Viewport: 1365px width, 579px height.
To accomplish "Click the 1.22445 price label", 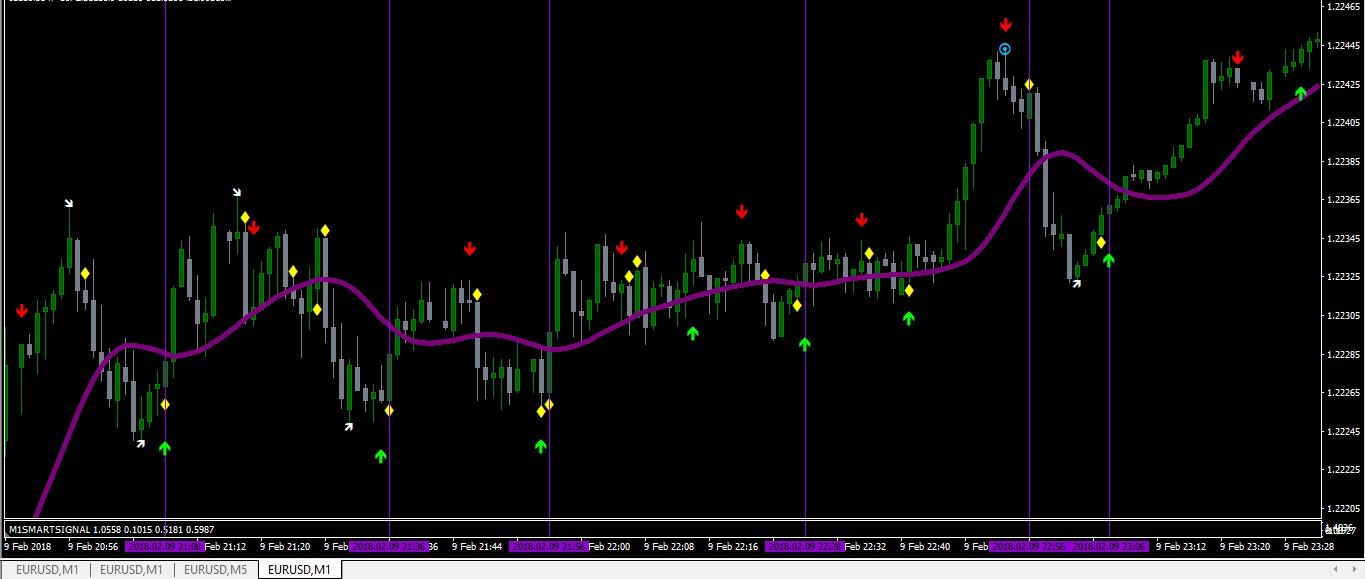I will (x=1343, y=45).
